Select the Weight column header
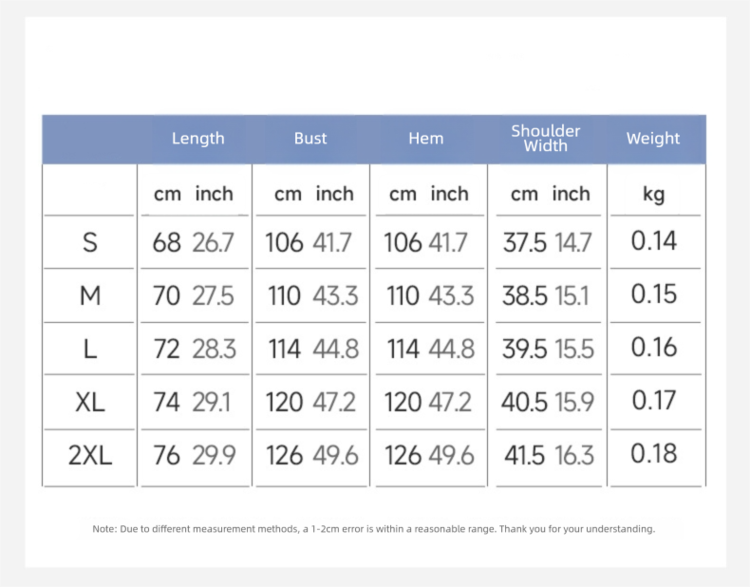Image resolution: width=750 pixels, height=587 pixels. click(x=653, y=139)
